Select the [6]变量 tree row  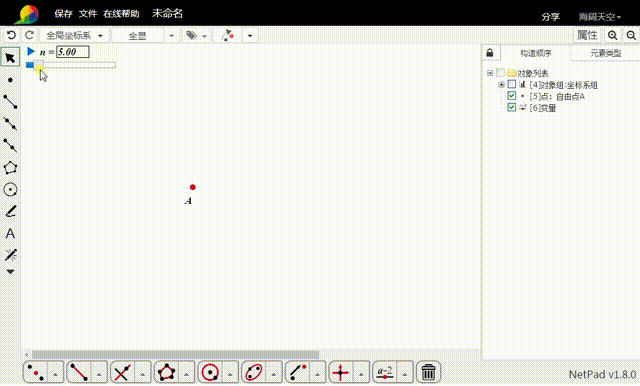[x=542, y=108]
